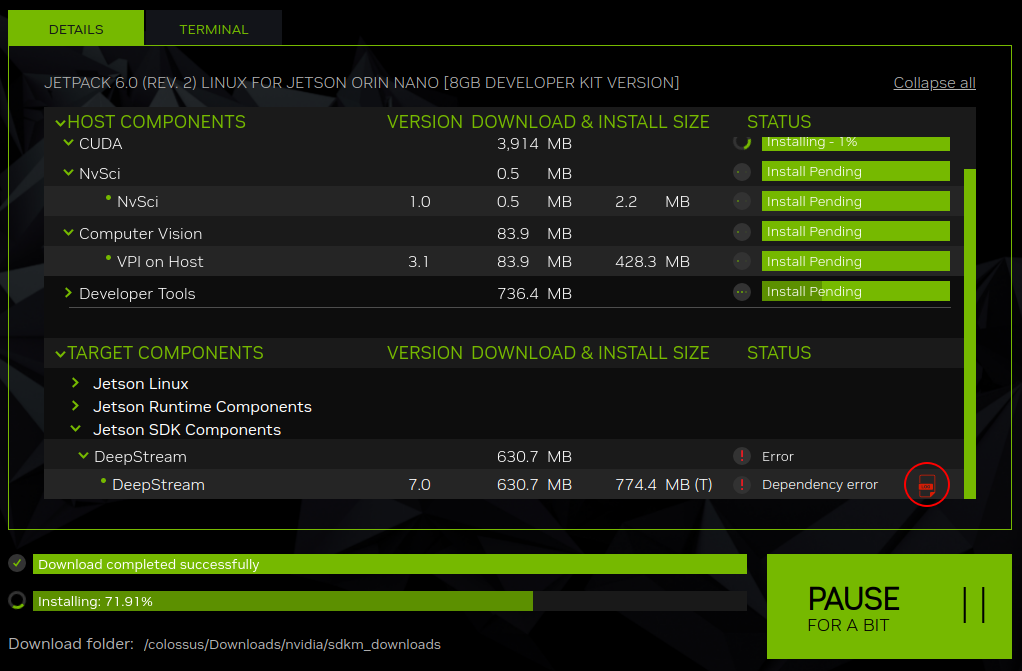1022x671 pixels.
Task: Open the DeepStream dependency error log icon
Action: coord(926,485)
